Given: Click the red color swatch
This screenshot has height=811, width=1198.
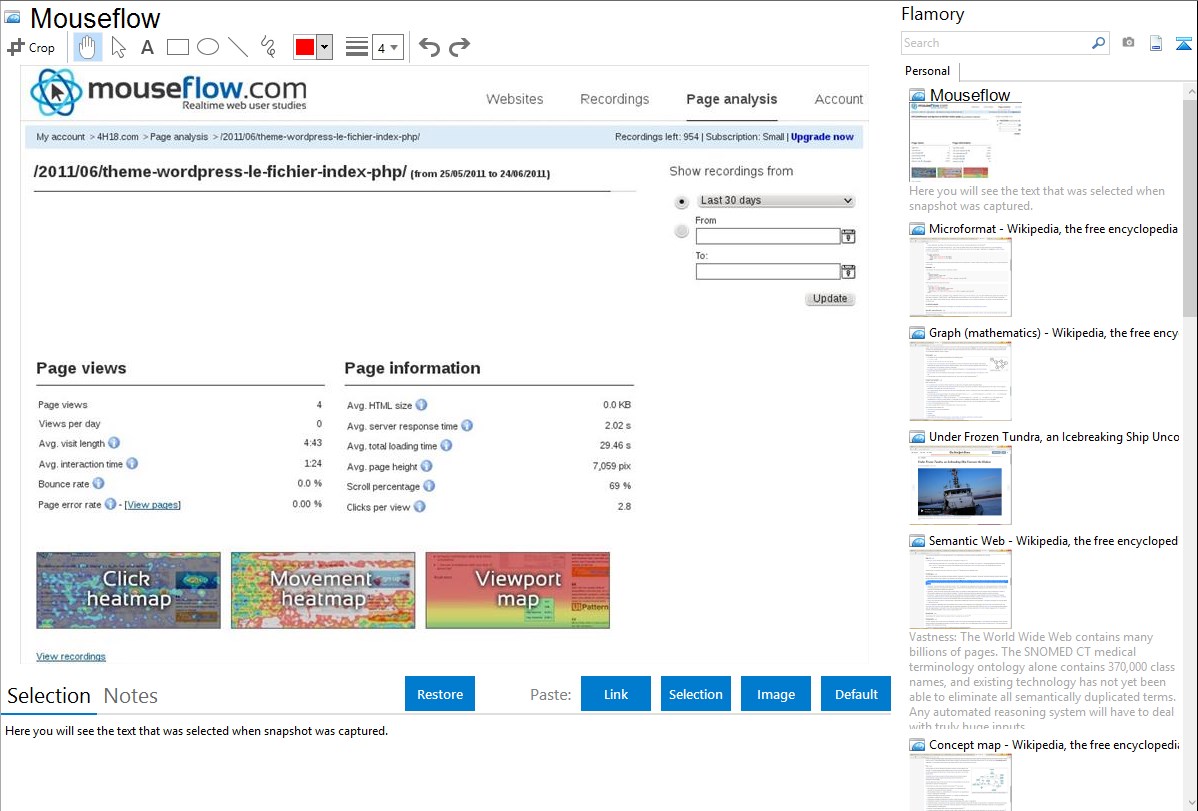Looking at the screenshot, I should 305,47.
